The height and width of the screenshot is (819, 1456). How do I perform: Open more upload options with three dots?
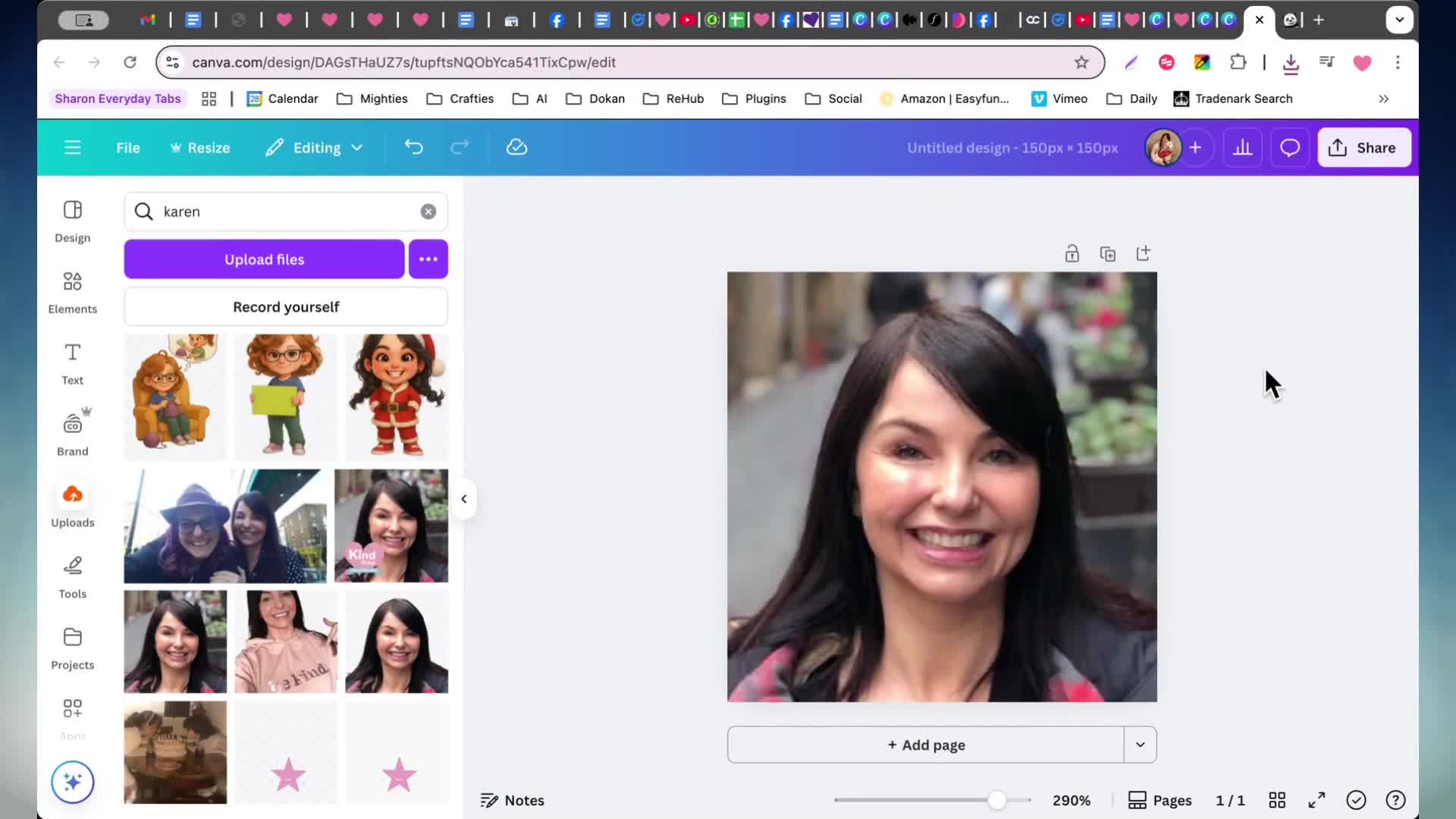coord(428,259)
